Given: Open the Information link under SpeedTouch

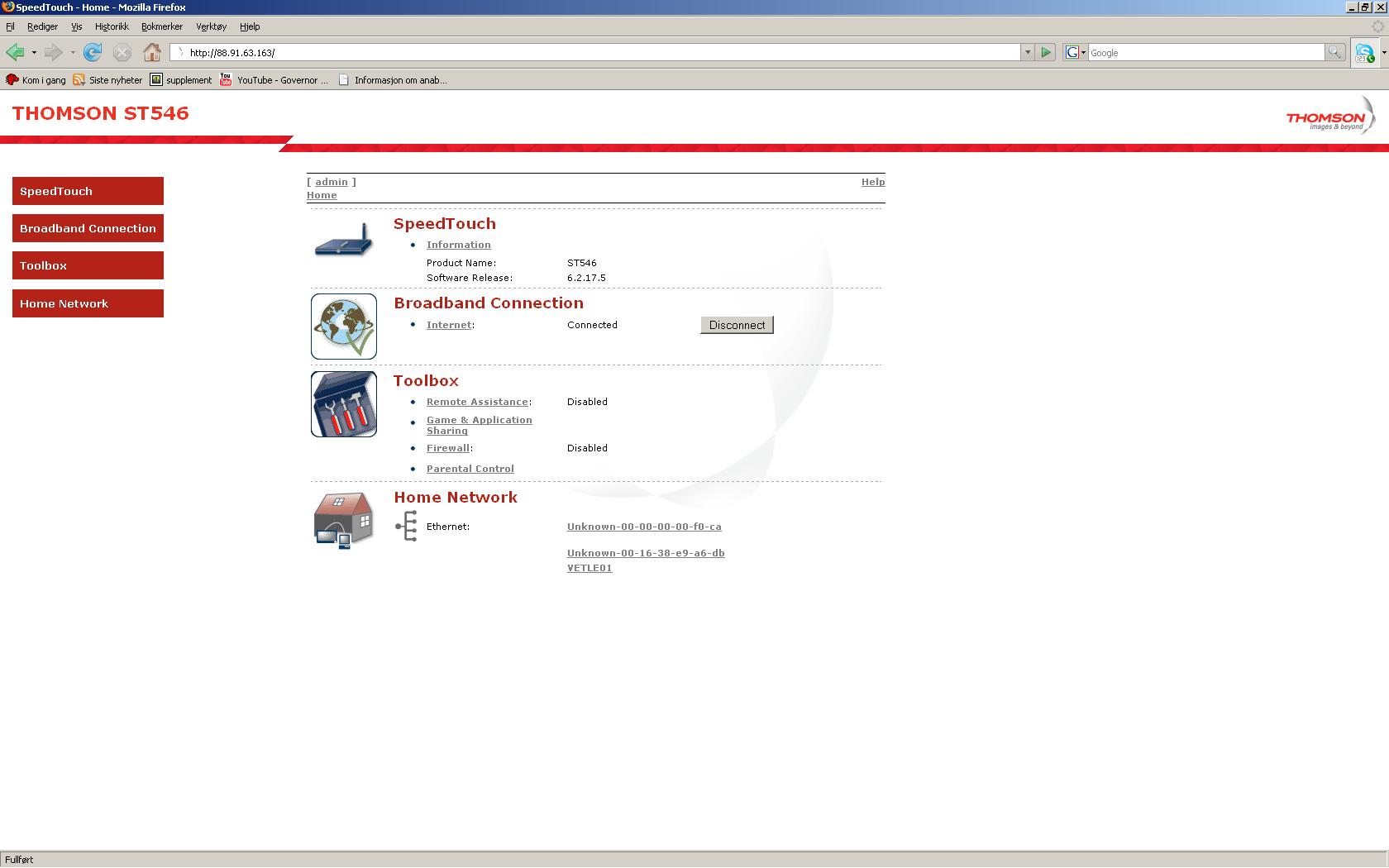Looking at the screenshot, I should [459, 245].
